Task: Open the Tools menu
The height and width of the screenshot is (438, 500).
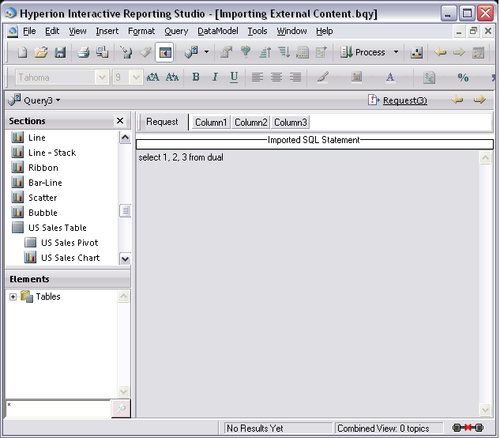Action: pyautogui.click(x=257, y=31)
